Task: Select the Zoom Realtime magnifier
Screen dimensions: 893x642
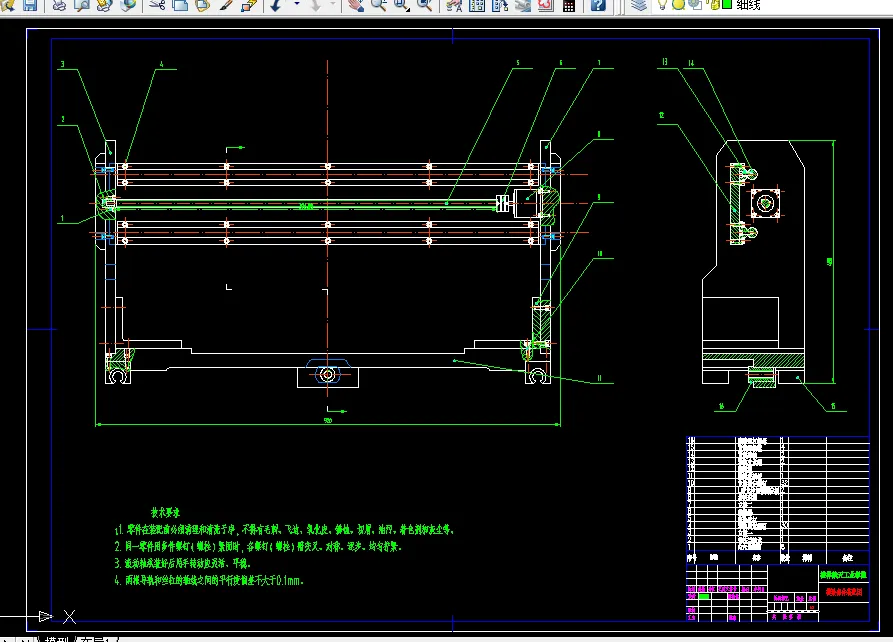Action: [378, 5]
